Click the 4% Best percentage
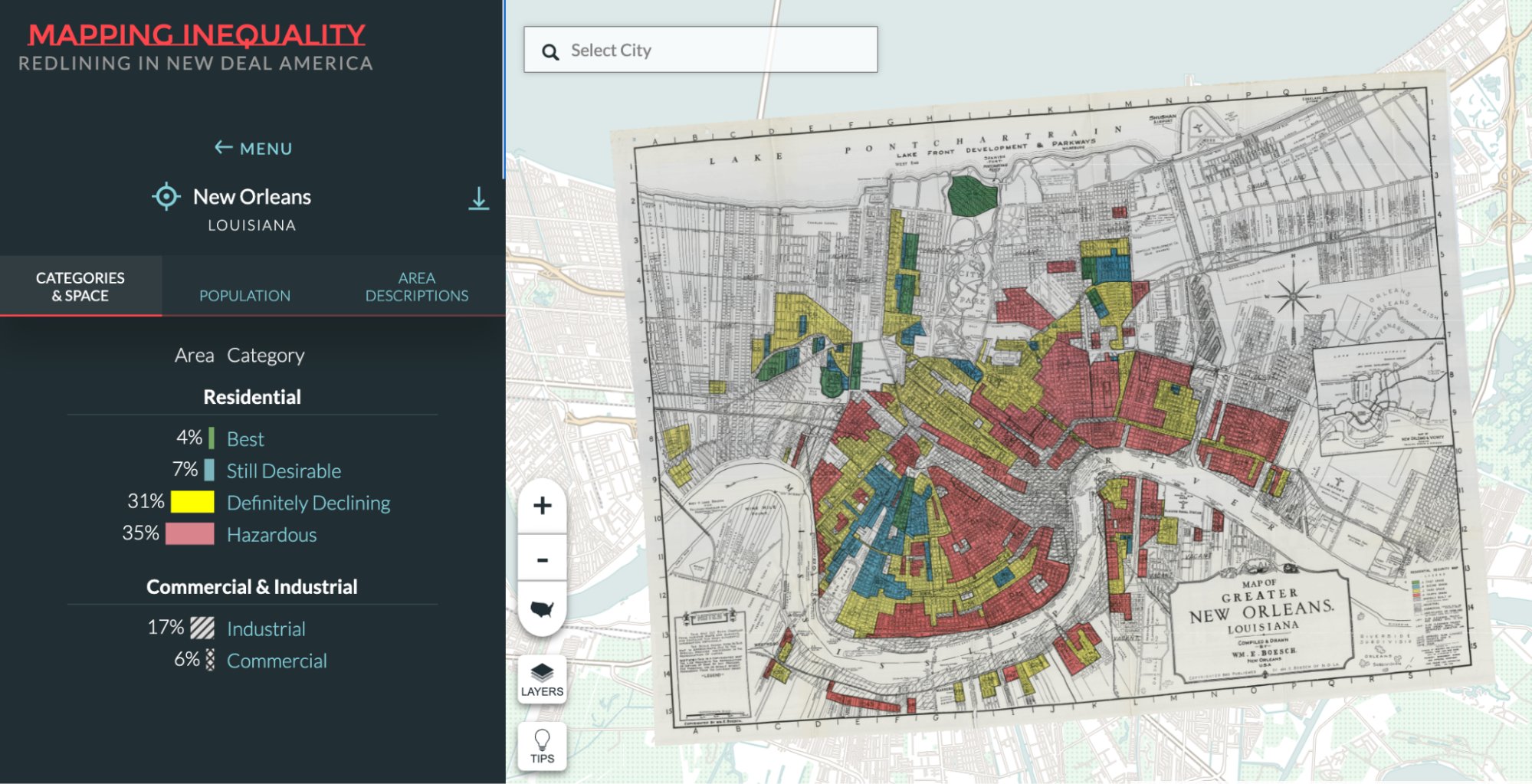The image size is (1532, 784). [x=189, y=438]
